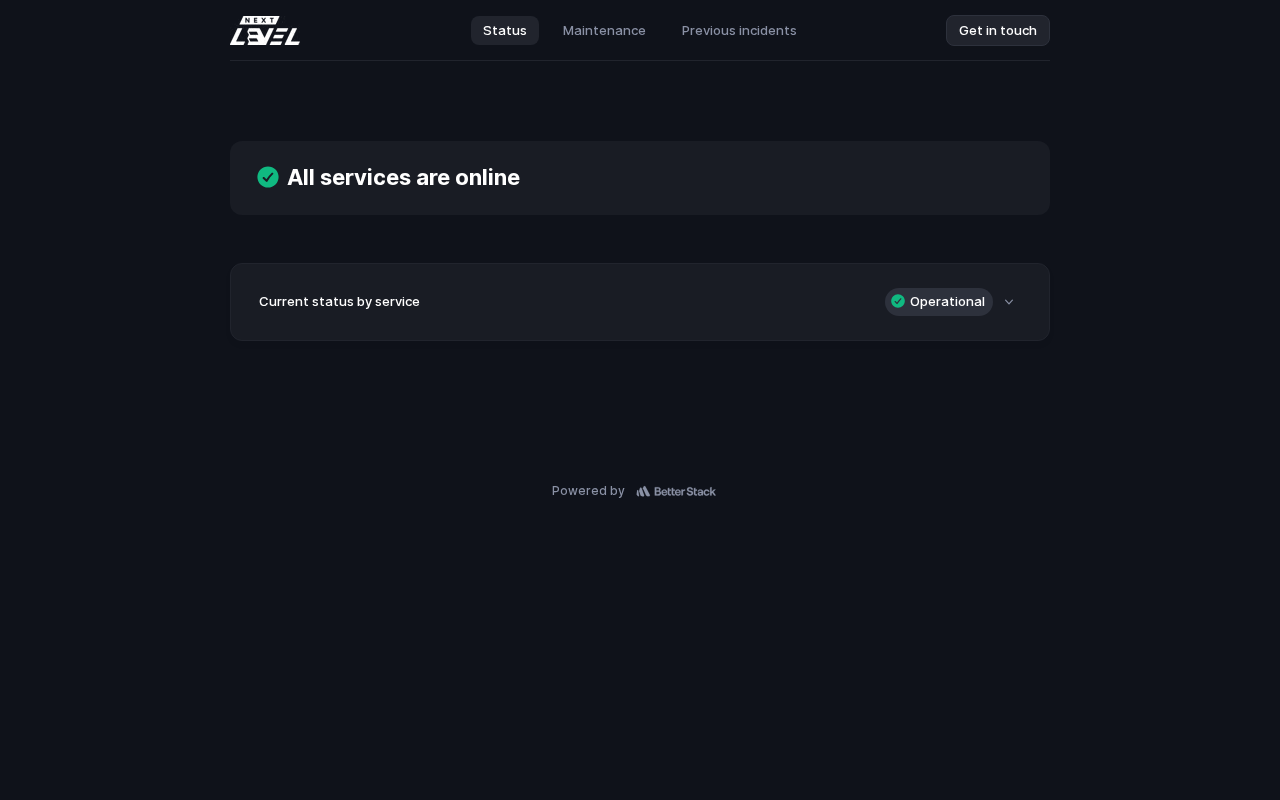Image resolution: width=1280 pixels, height=800 pixels.
Task: Click the Better Stack logo icon
Action: coord(643,491)
